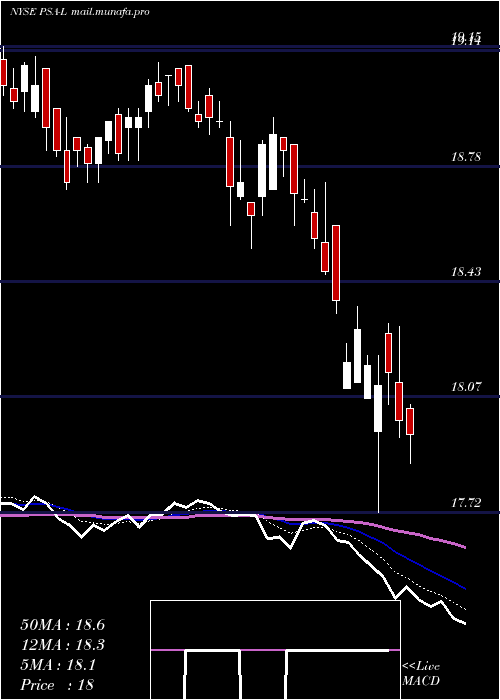Click the 50MA : 18.6 readout
Viewport: 500px width, 700px height.
[x=62, y=625]
